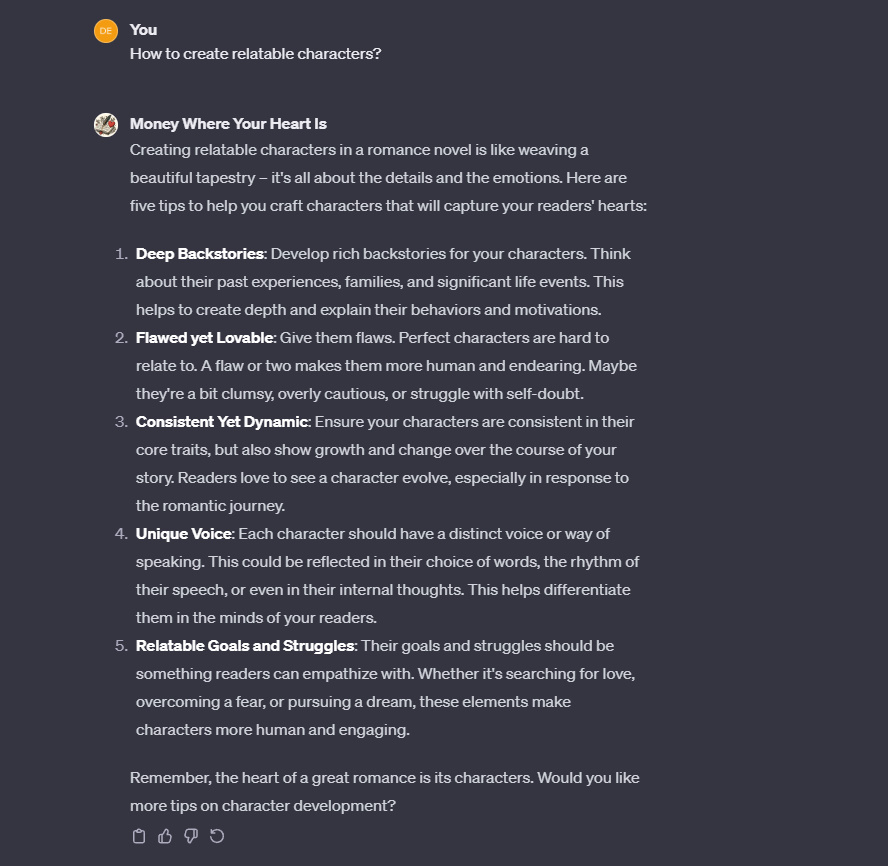The width and height of the screenshot is (888, 866).
Task: Open the Money Where Your Heart Is avatar
Action: (106, 125)
